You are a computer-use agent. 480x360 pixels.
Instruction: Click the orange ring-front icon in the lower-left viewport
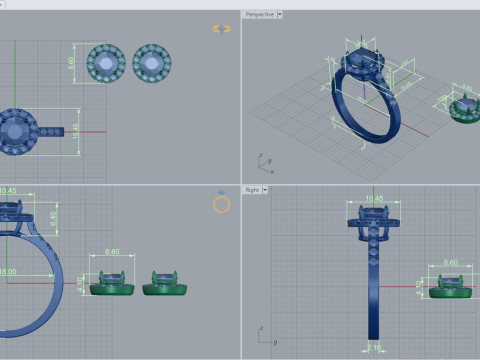[x=222, y=202]
